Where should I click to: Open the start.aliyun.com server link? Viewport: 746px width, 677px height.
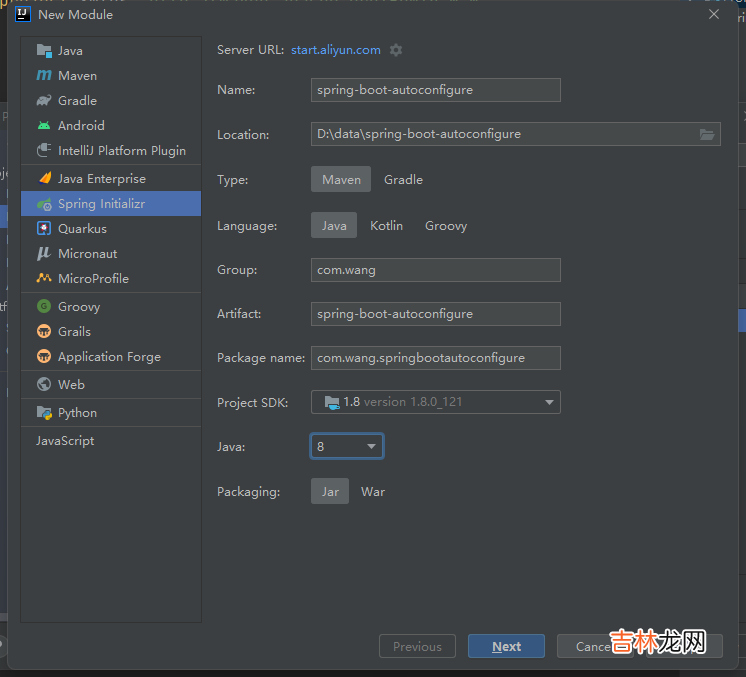[335, 50]
